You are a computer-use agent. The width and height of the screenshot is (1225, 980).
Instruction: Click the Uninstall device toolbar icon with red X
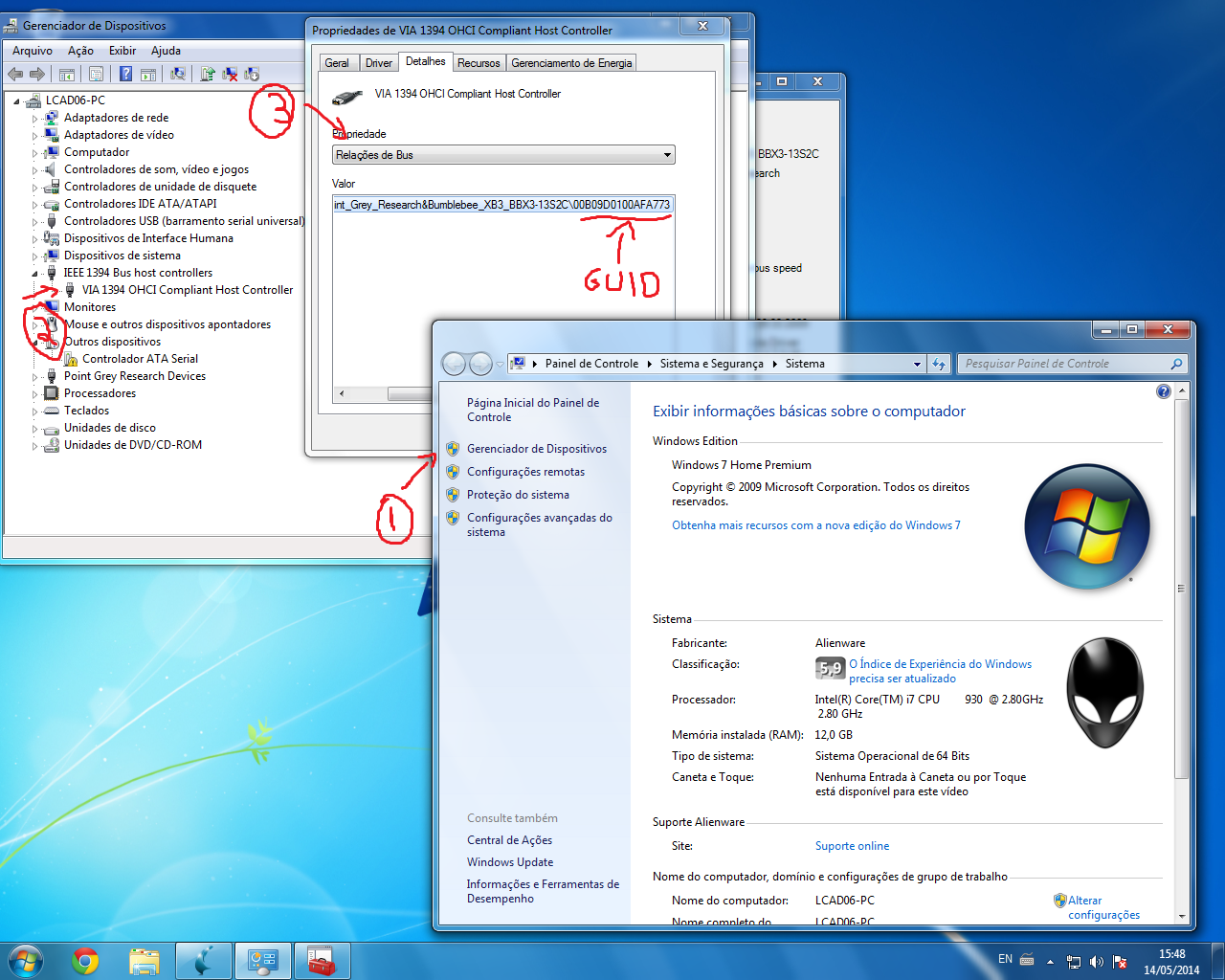pos(230,74)
